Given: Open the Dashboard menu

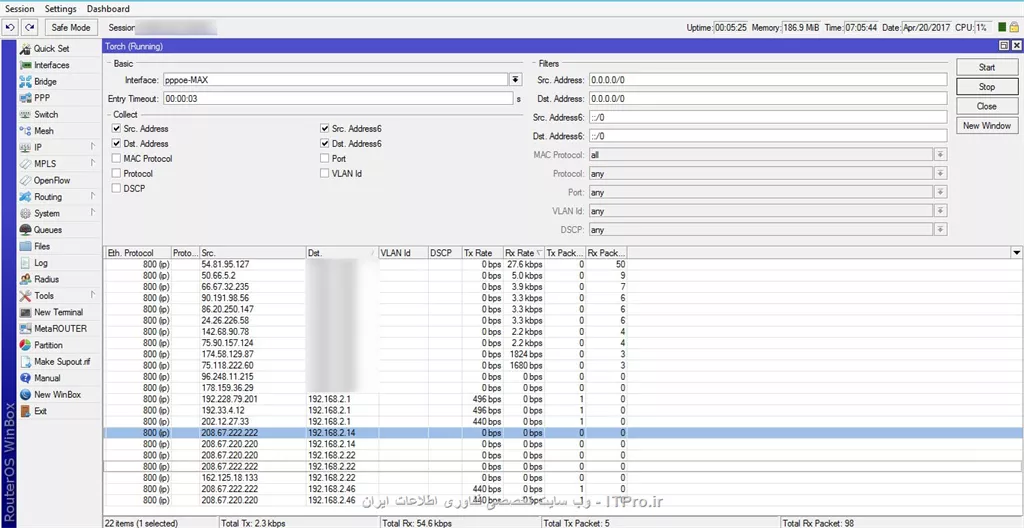Looking at the screenshot, I should point(108,9).
